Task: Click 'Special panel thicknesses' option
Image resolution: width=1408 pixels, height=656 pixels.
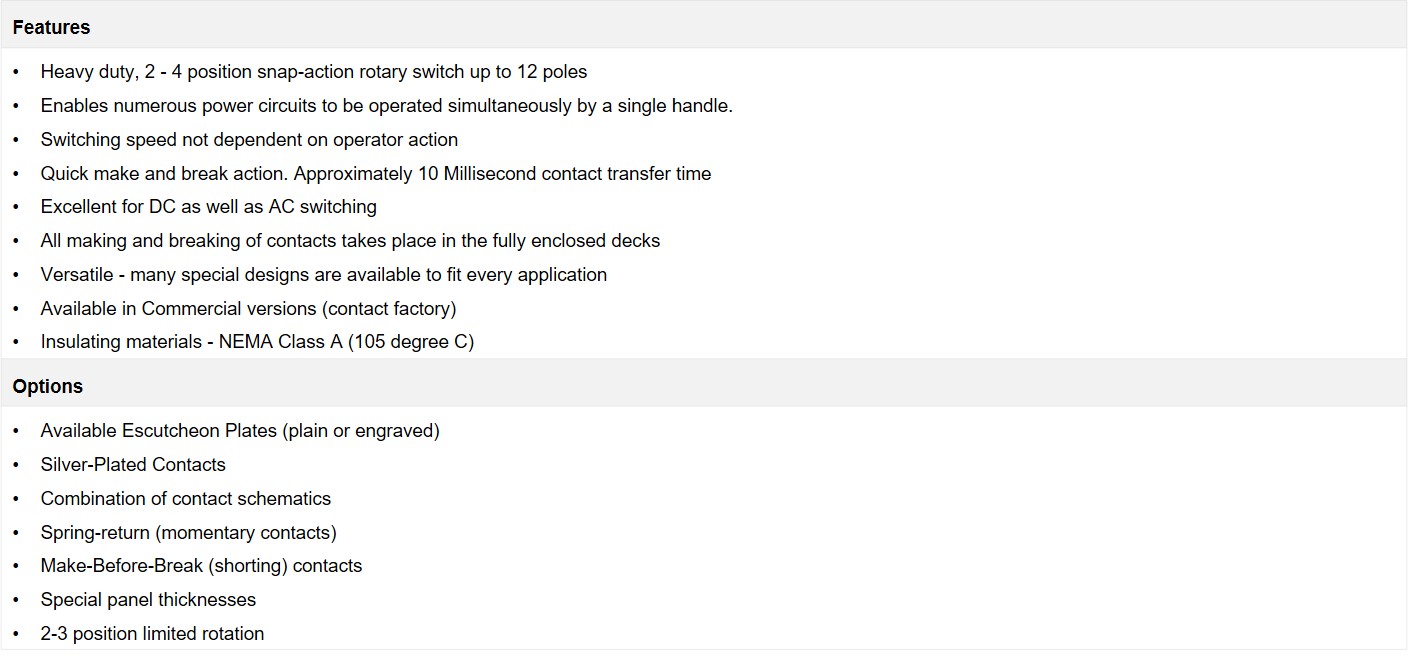Action: 148,600
